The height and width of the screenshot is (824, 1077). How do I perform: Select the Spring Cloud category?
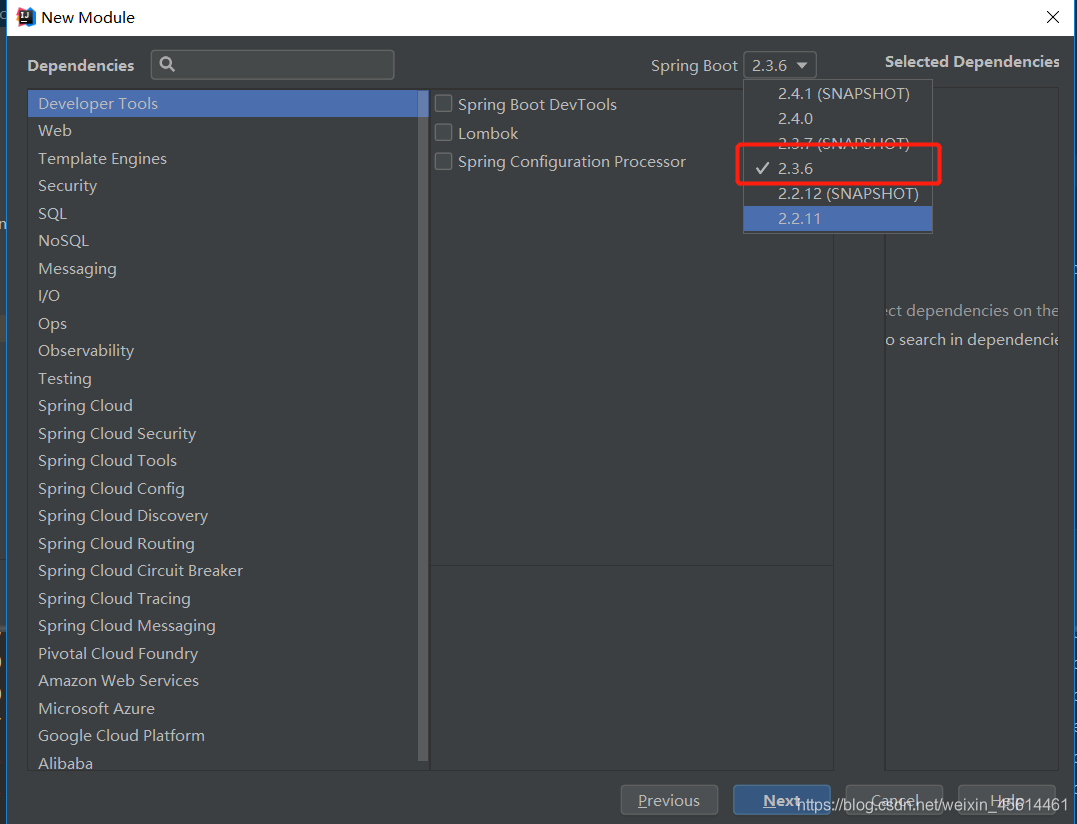point(223,406)
